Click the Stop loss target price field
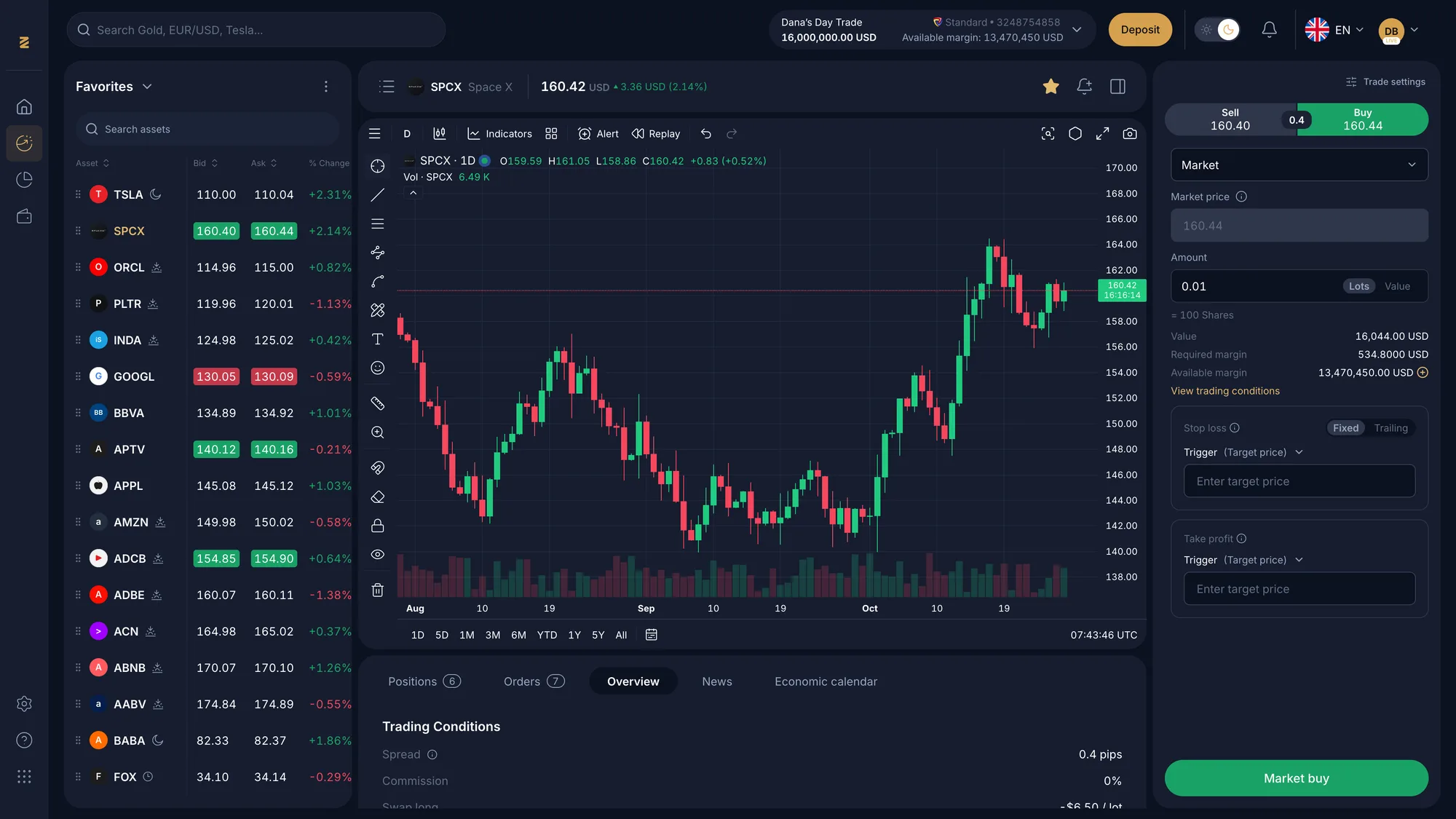1456x819 pixels. point(1299,482)
